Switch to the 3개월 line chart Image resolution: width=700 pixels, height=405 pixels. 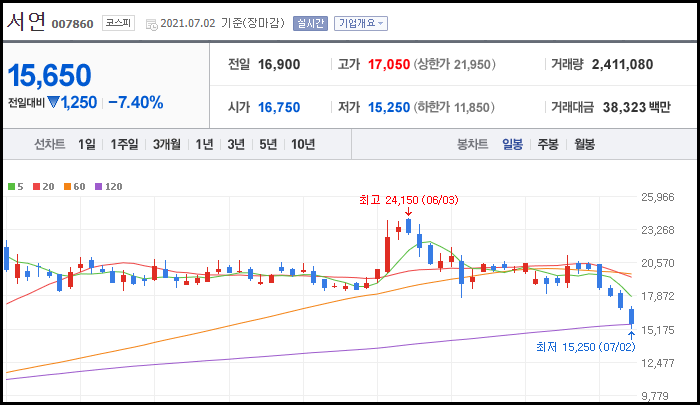pos(167,144)
